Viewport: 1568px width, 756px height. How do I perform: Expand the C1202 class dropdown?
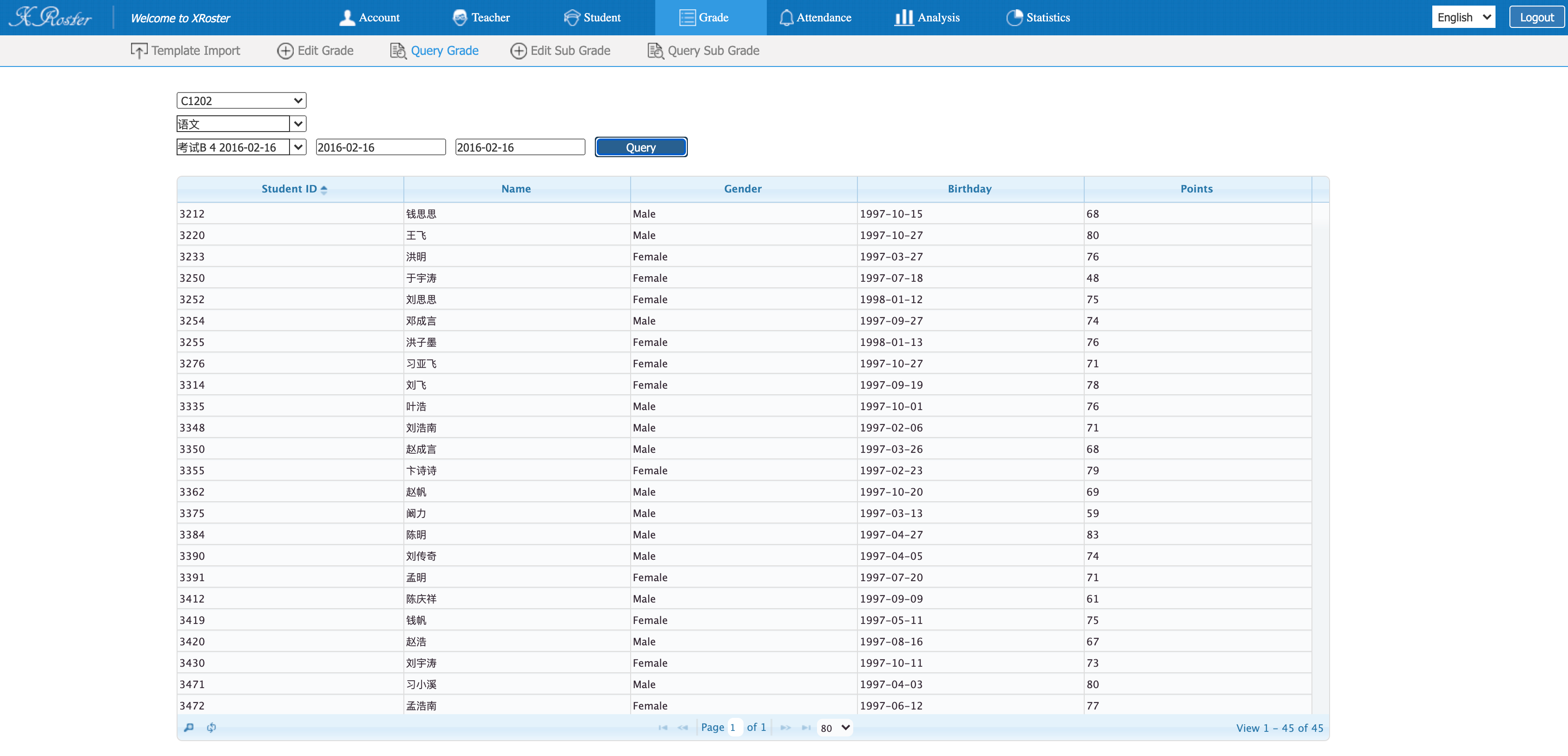click(x=241, y=100)
